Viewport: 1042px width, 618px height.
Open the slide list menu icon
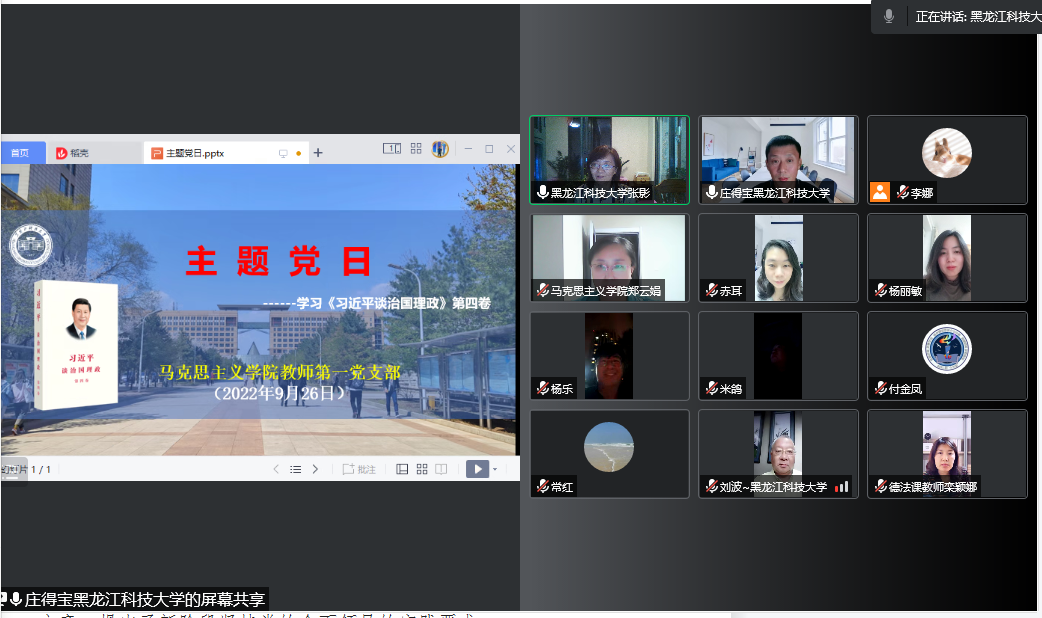coord(296,469)
